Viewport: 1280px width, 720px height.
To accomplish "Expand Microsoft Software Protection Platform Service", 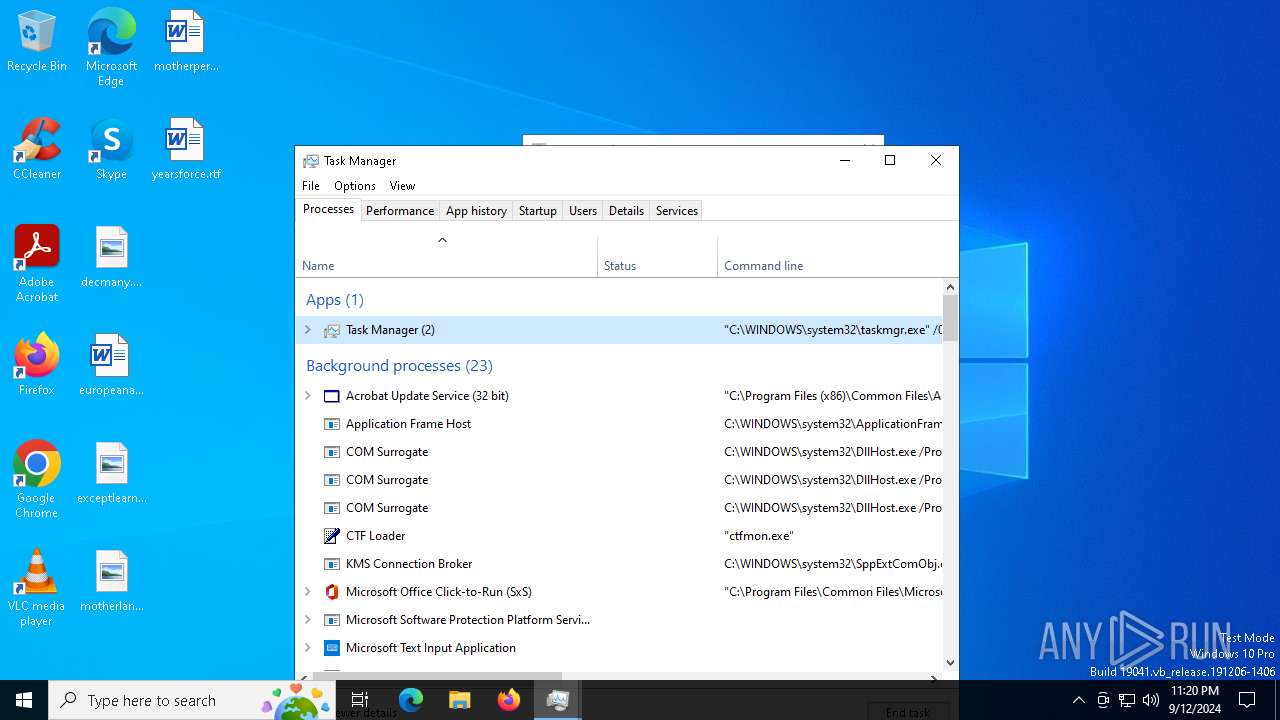I will coord(308,620).
